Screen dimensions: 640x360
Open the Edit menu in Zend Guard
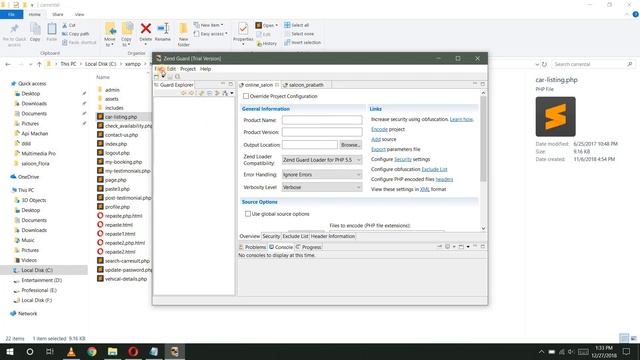171,69
